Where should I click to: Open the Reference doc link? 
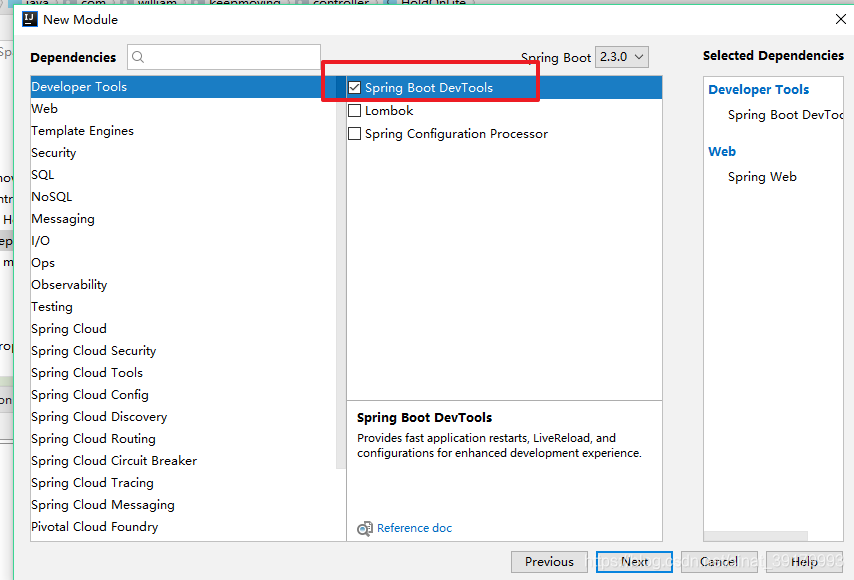(x=414, y=528)
